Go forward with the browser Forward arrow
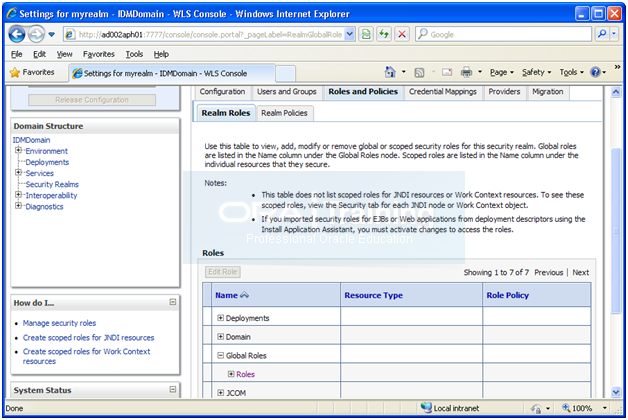 click(x=36, y=34)
